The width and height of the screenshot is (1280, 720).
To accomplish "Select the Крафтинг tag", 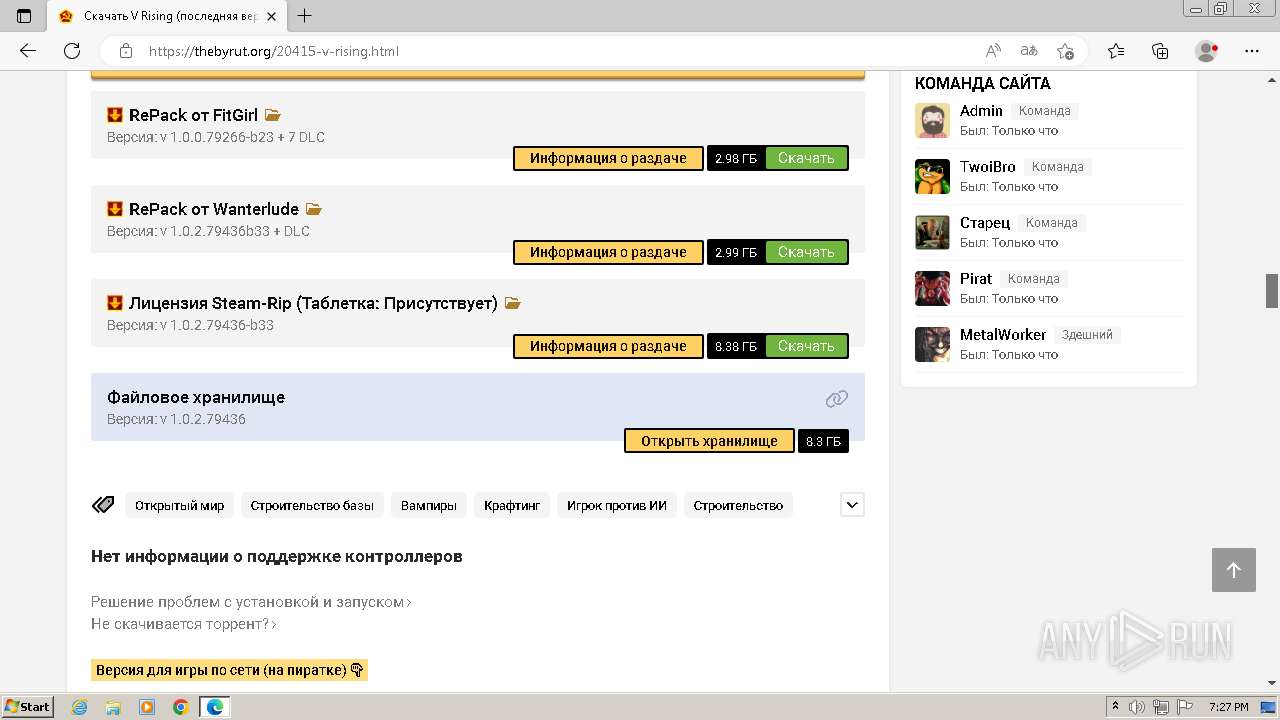I will point(512,505).
